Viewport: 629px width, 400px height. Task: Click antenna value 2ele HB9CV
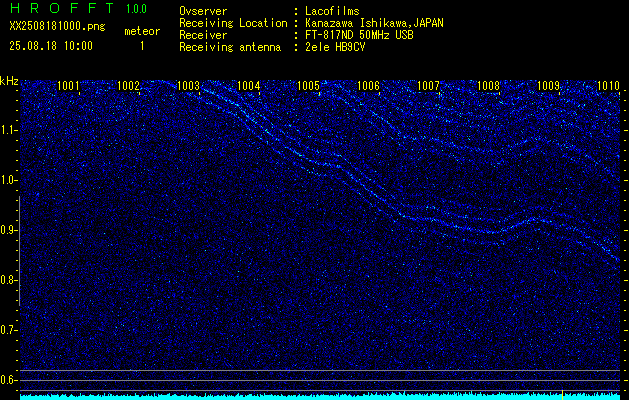point(335,47)
